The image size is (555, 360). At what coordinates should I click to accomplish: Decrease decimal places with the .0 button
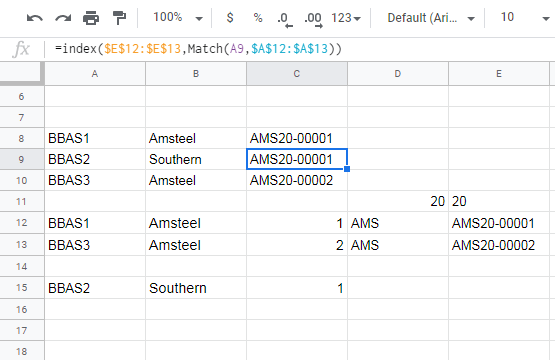pyautogui.click(x=285, y=19)
